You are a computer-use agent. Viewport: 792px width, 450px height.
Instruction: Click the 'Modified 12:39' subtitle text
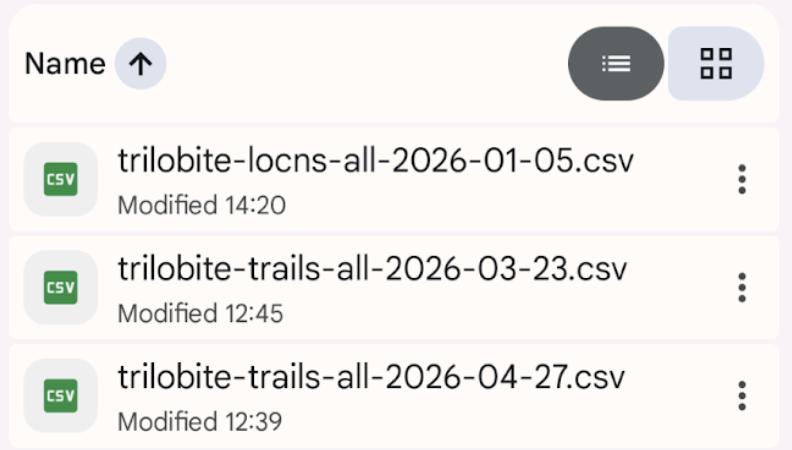[200, 422]
